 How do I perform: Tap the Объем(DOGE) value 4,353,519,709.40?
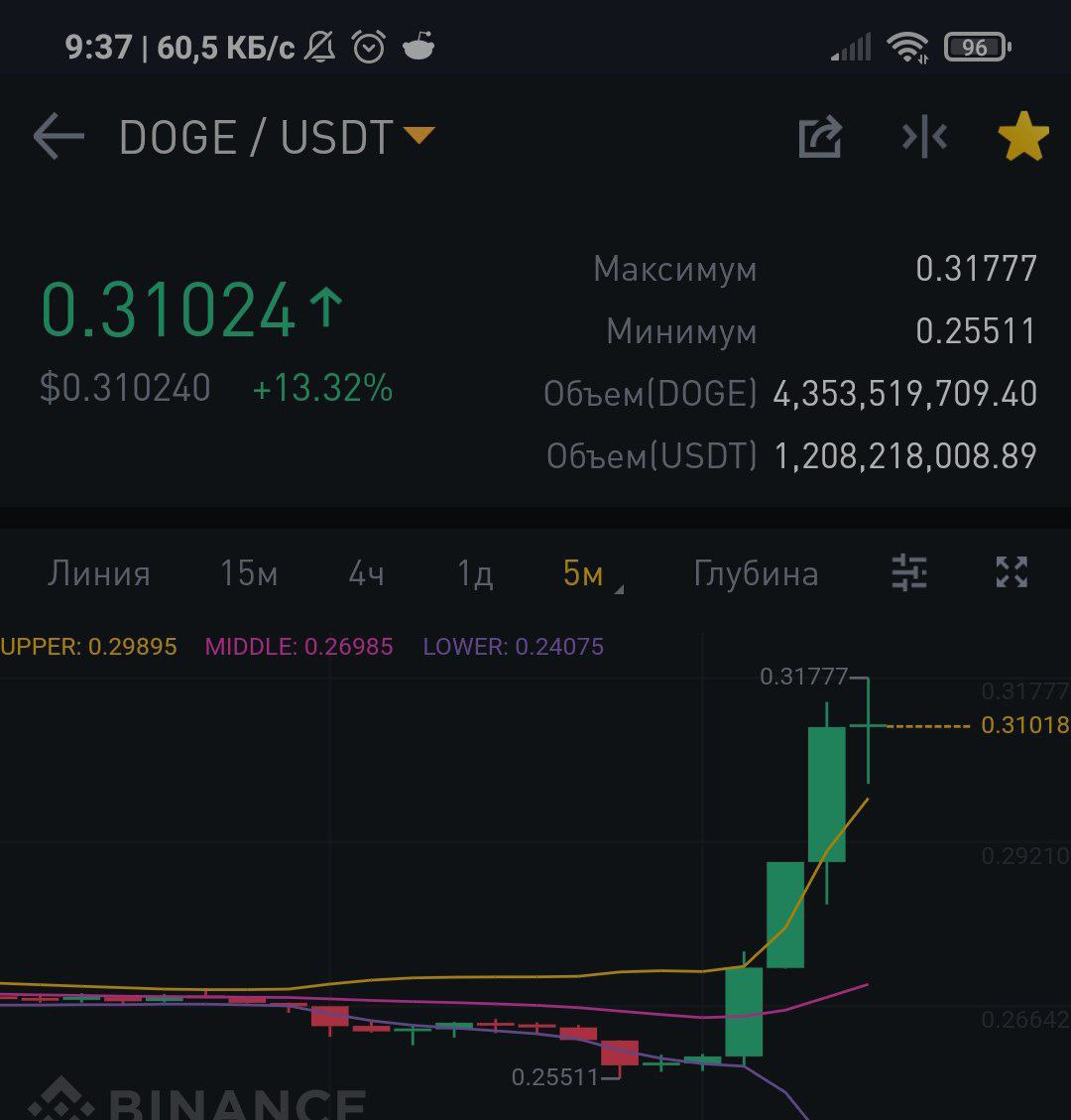click(x=905, y=394)
